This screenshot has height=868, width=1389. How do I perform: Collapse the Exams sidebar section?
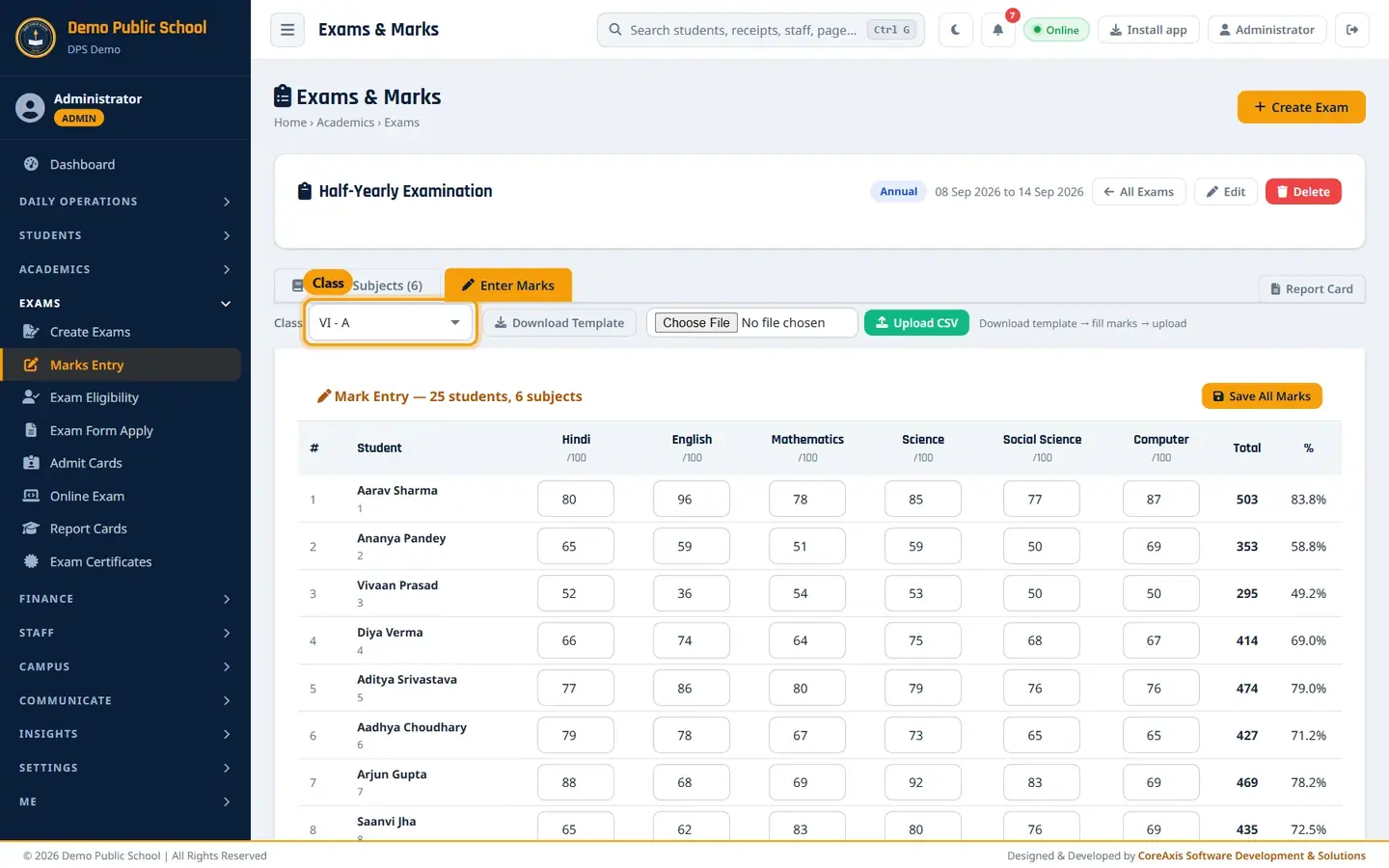pos(125,303)
